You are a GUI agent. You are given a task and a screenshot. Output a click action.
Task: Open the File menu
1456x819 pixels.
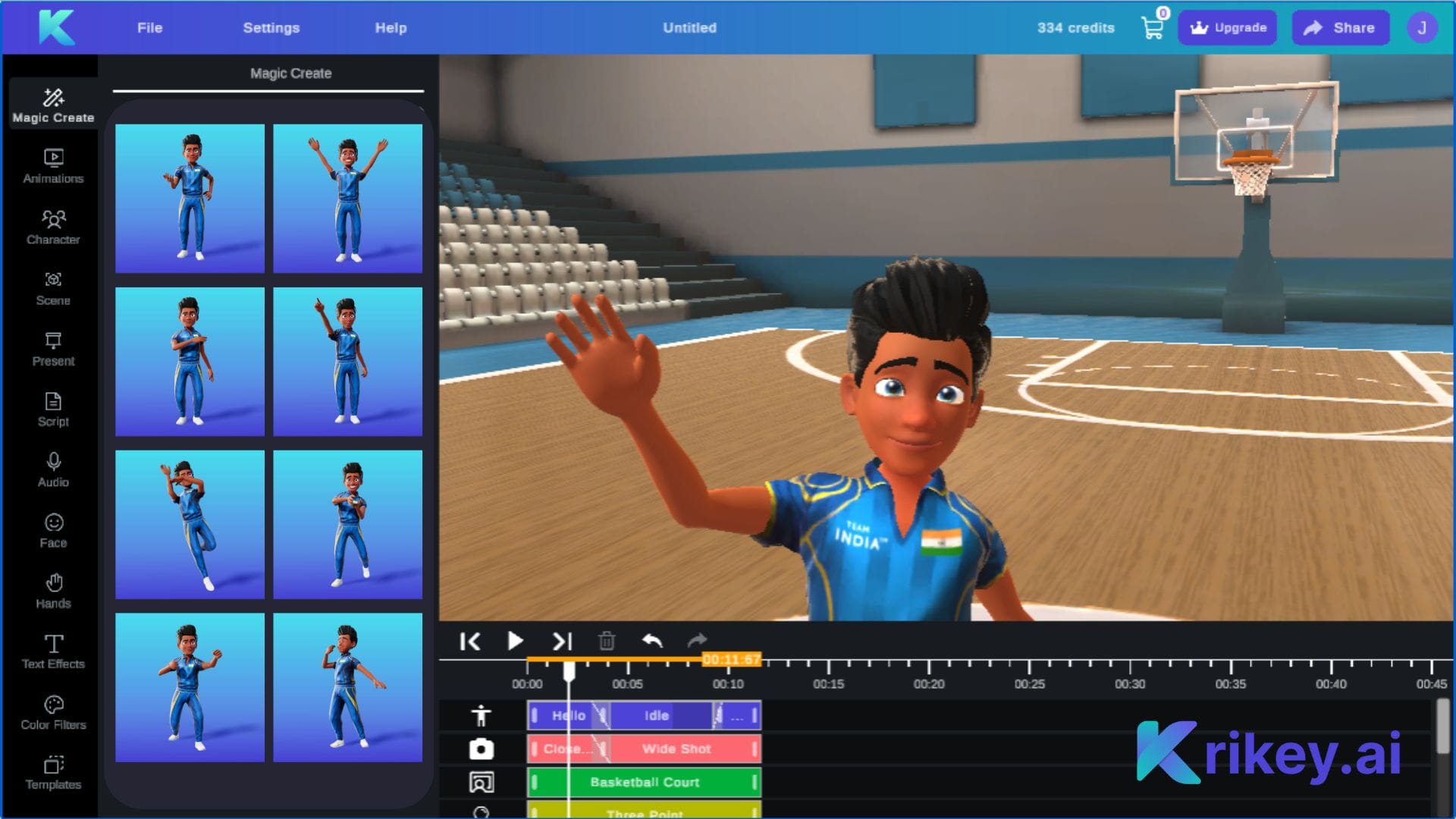tap(149, 27)
